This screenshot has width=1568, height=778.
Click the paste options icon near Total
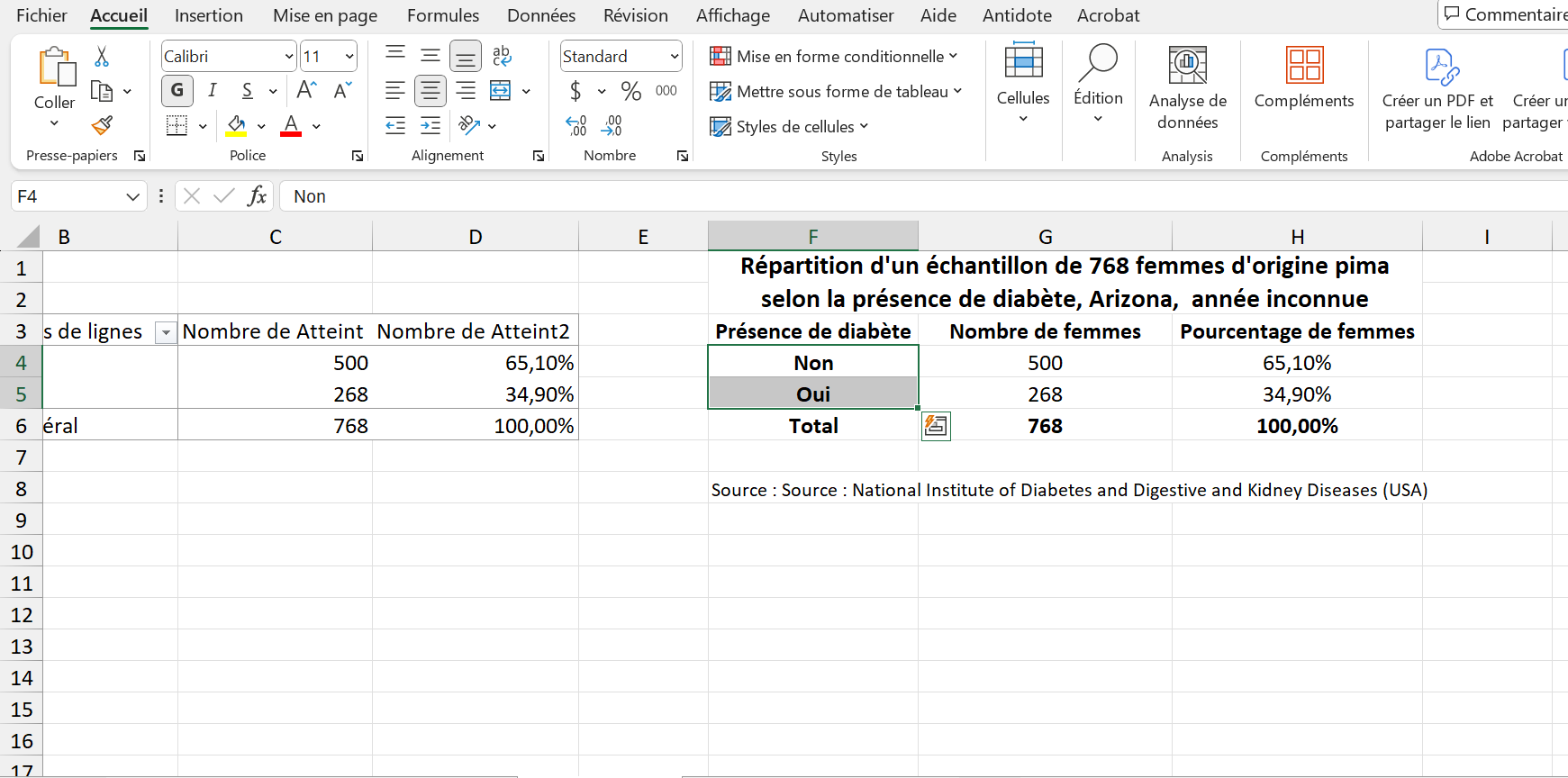936,426
